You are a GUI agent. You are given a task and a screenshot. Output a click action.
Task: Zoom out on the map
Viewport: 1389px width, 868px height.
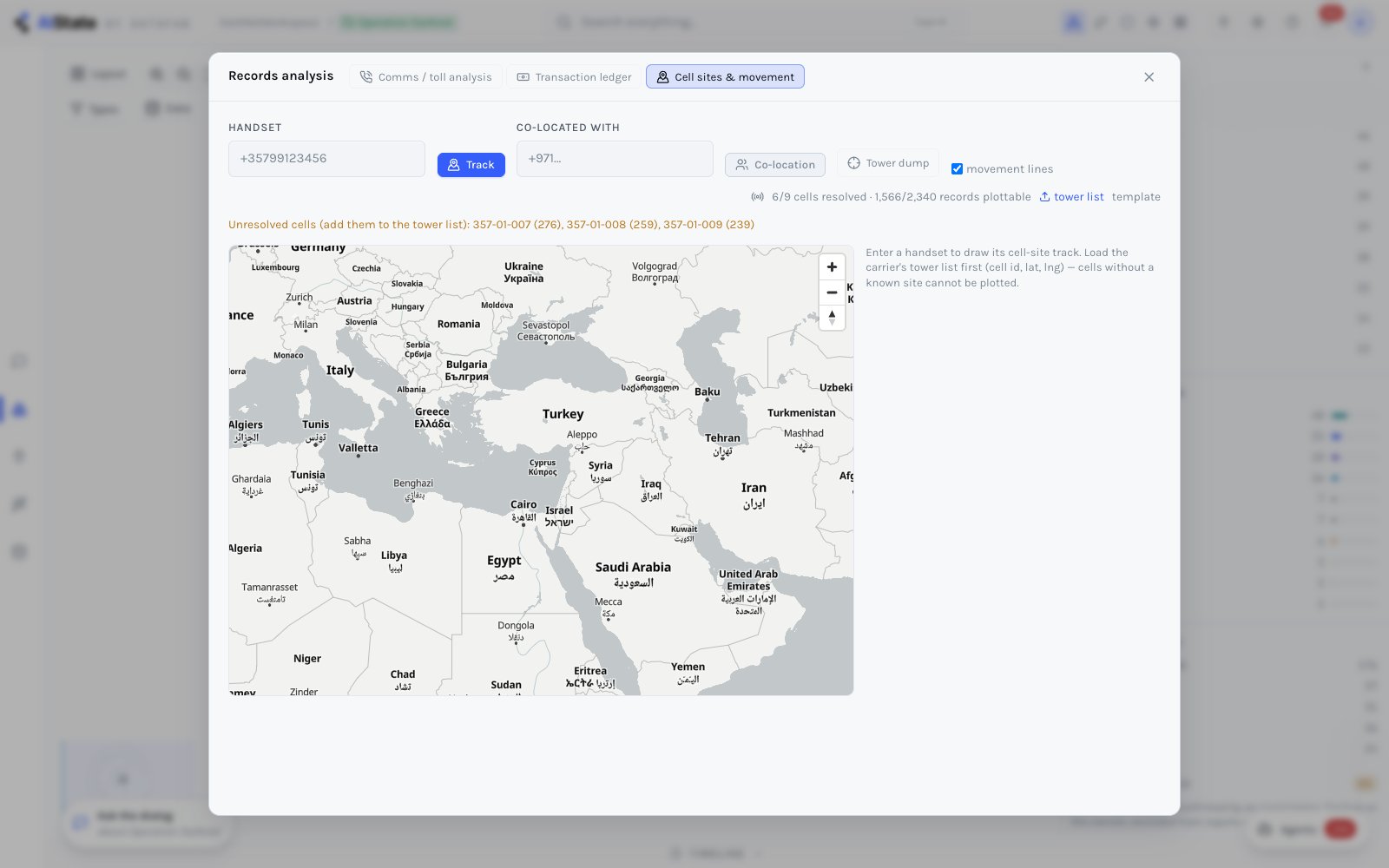pos(832,293)
